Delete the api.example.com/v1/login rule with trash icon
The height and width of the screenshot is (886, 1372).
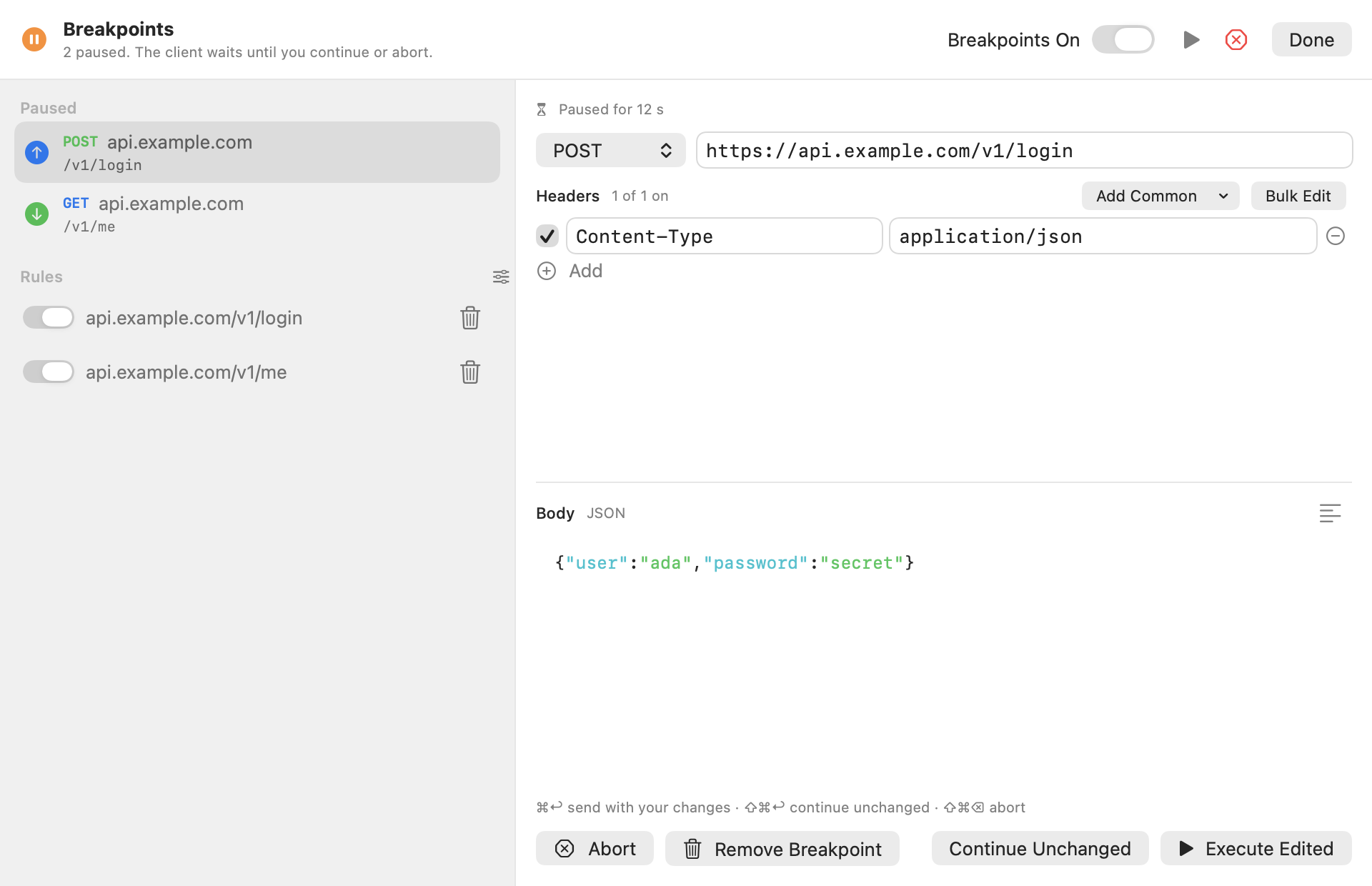tap(470, 318)
